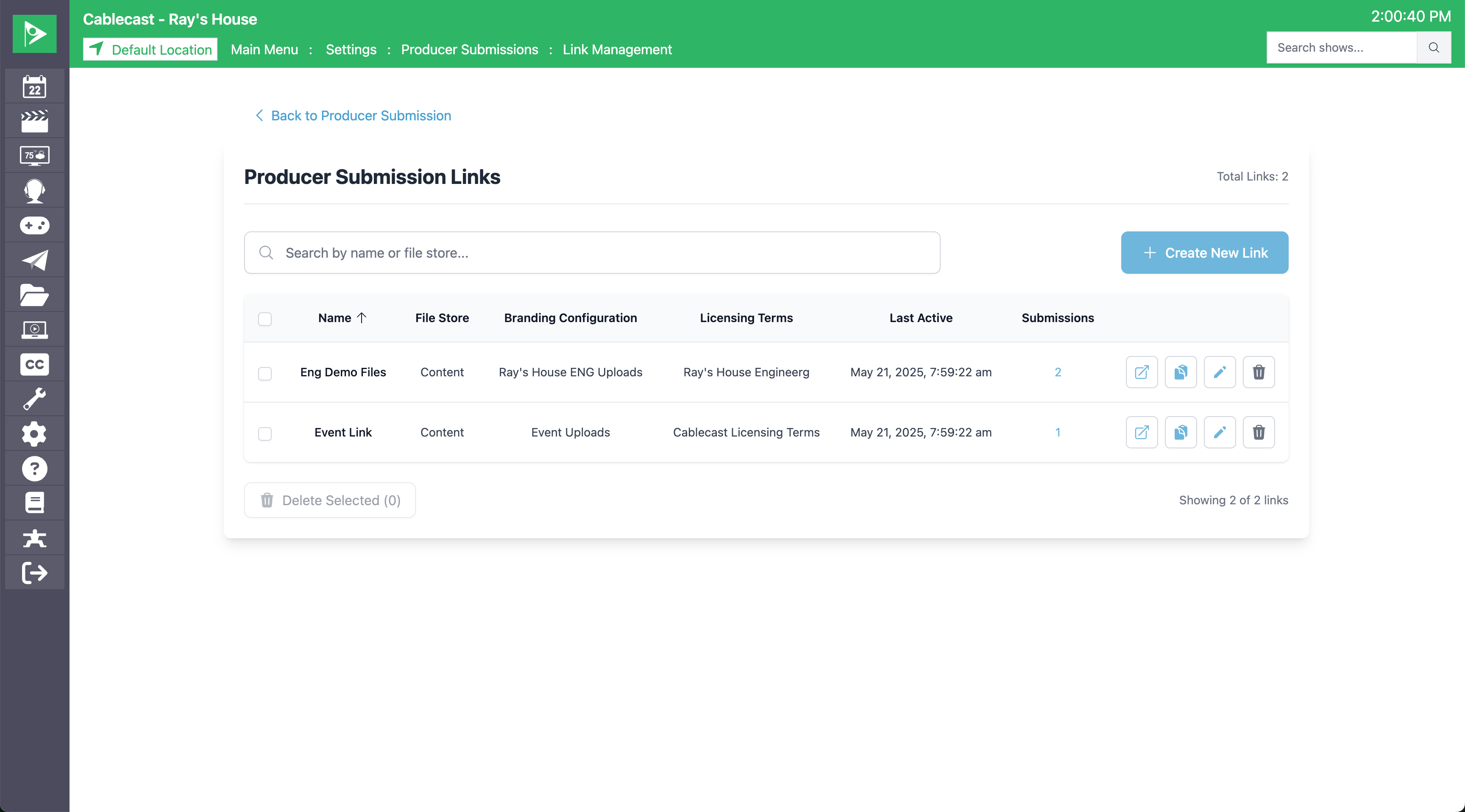Open shows clapperboard icon in sidebar

34,121
